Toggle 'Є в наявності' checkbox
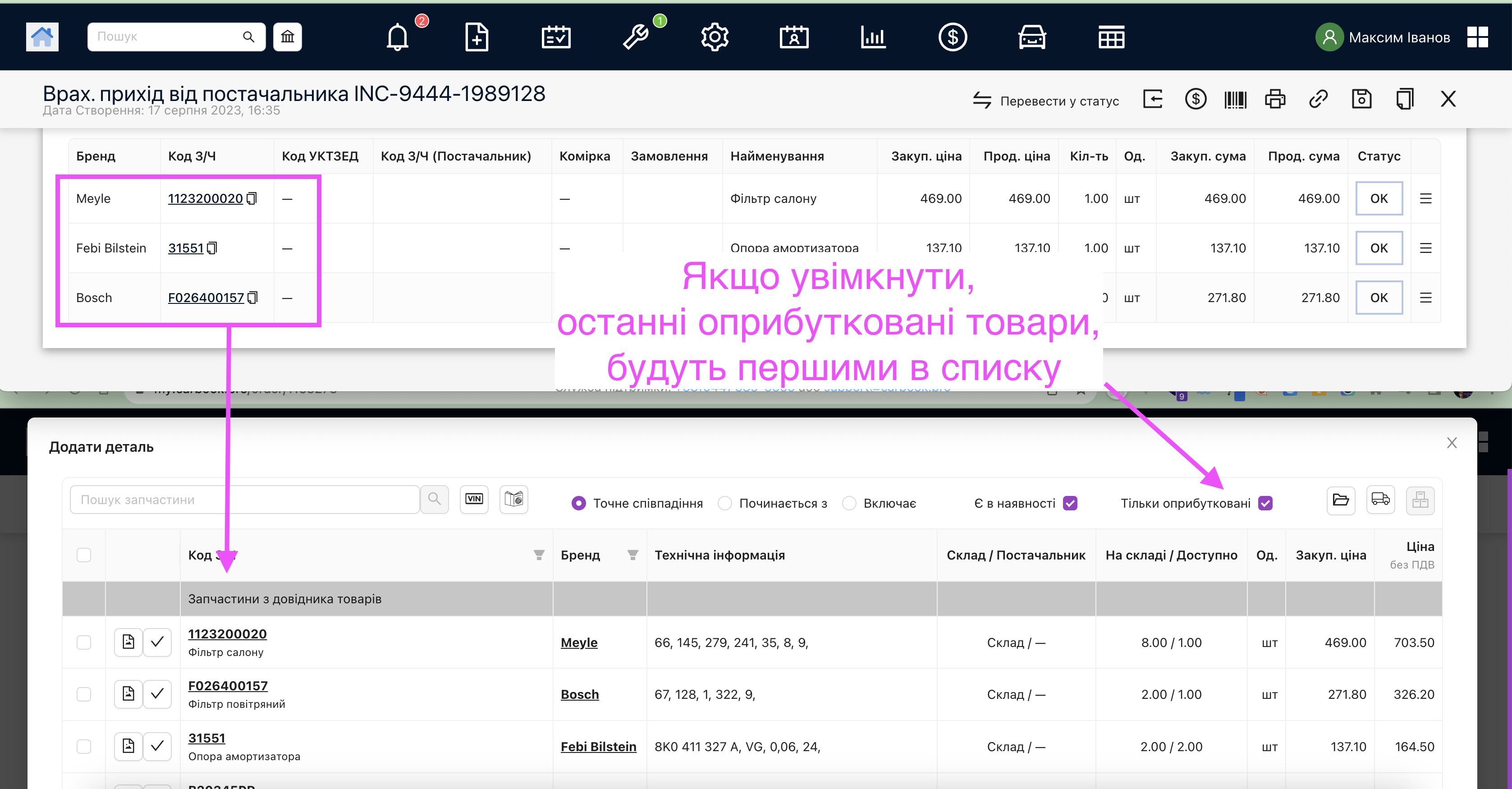Image resolution: width=1512 pixels, height=789 pixels. tap(1070, 503)
